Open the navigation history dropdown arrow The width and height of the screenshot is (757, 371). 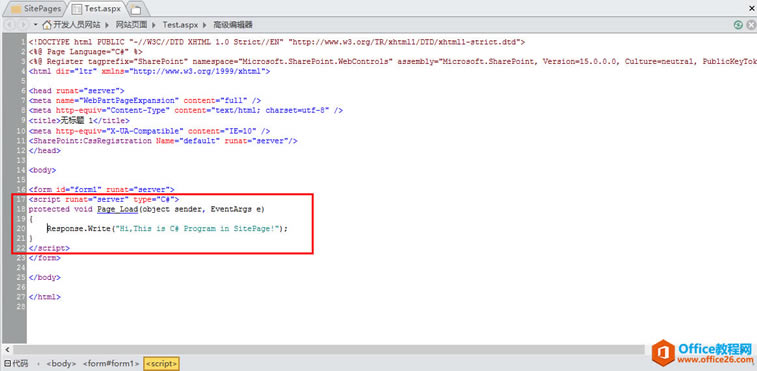pos(35,25)
